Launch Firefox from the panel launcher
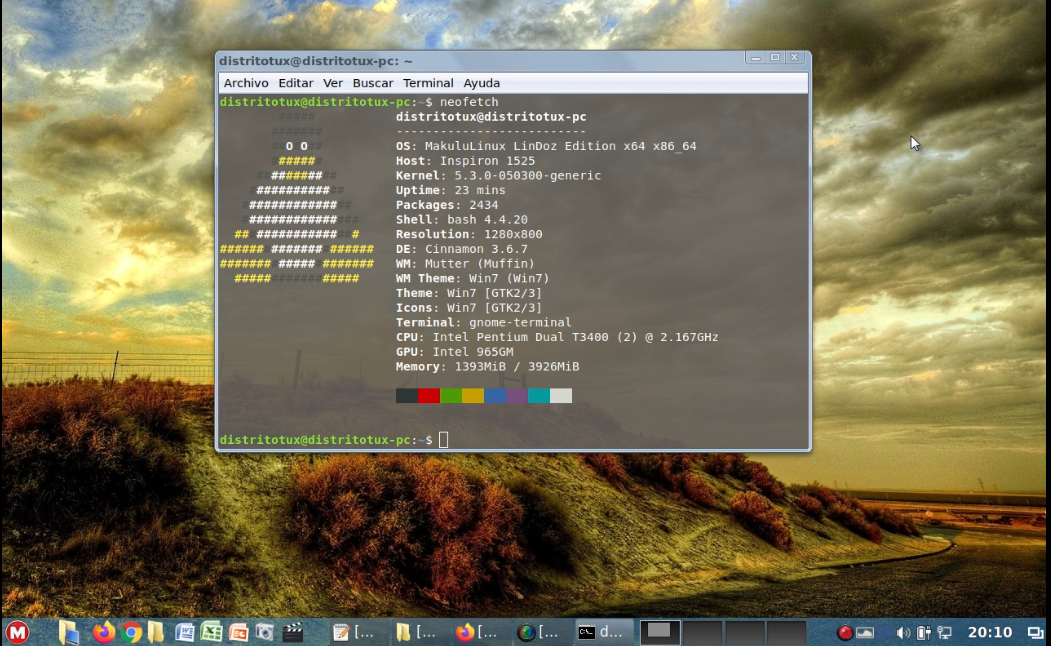This screenshot has height=646, width=1051. point(103,632)
